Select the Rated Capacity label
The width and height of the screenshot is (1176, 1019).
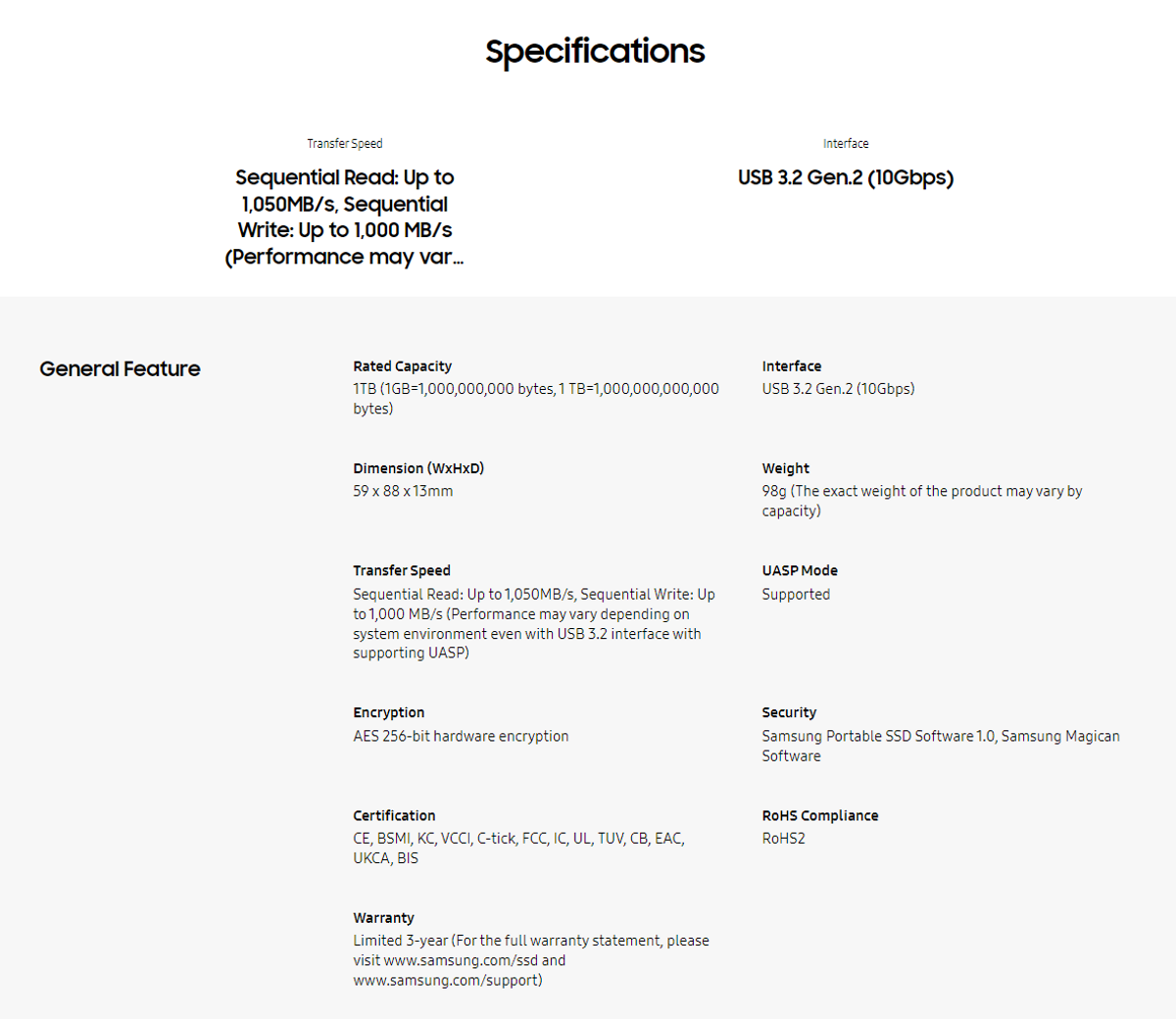click(x=402, y=366)
